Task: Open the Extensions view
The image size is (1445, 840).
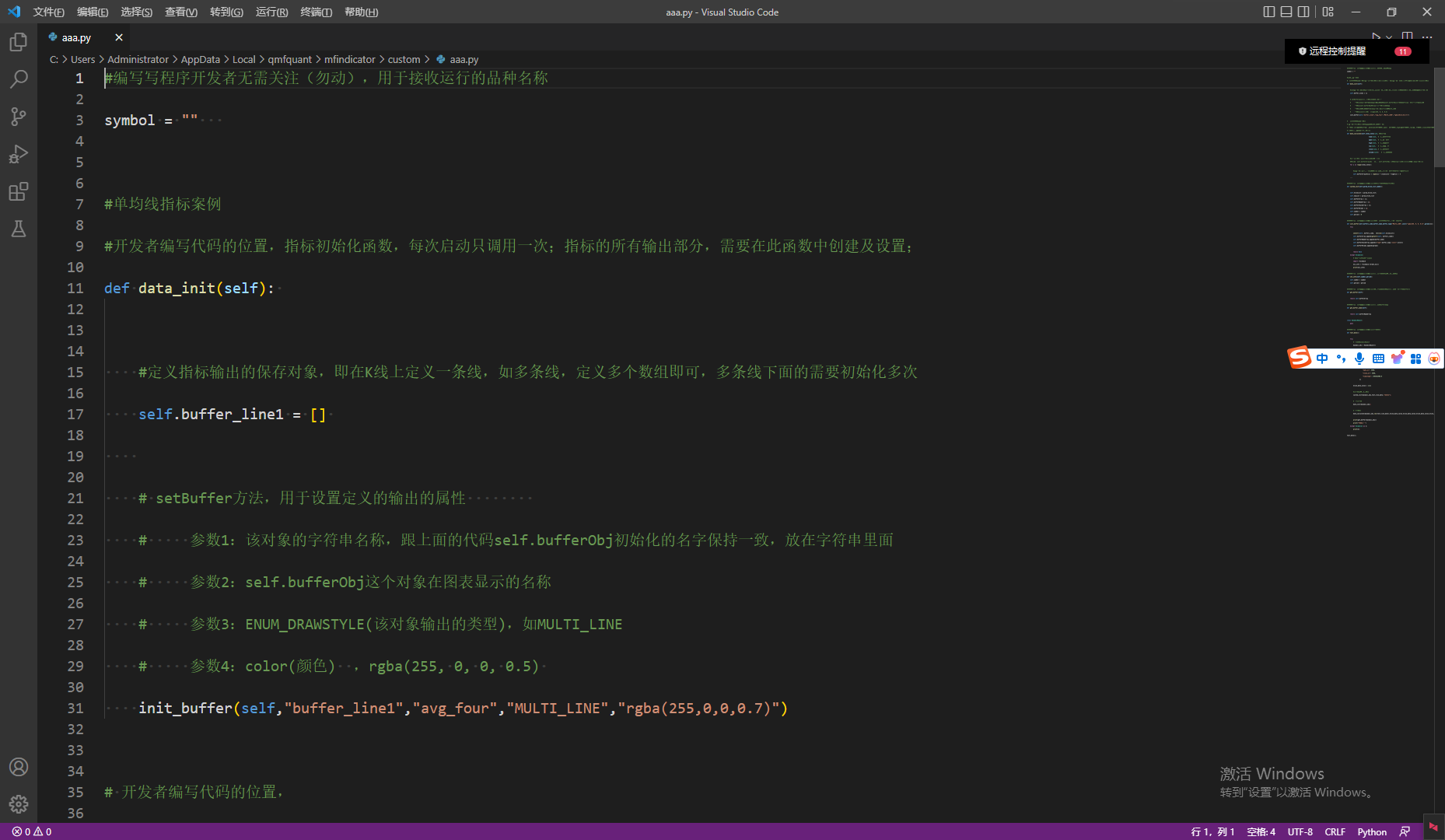Action: 19,191
